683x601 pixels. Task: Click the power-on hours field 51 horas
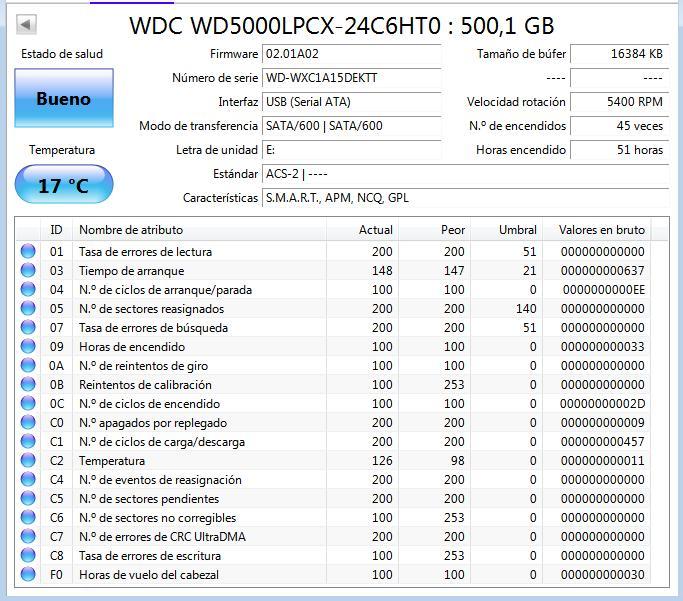coord(619,150)
